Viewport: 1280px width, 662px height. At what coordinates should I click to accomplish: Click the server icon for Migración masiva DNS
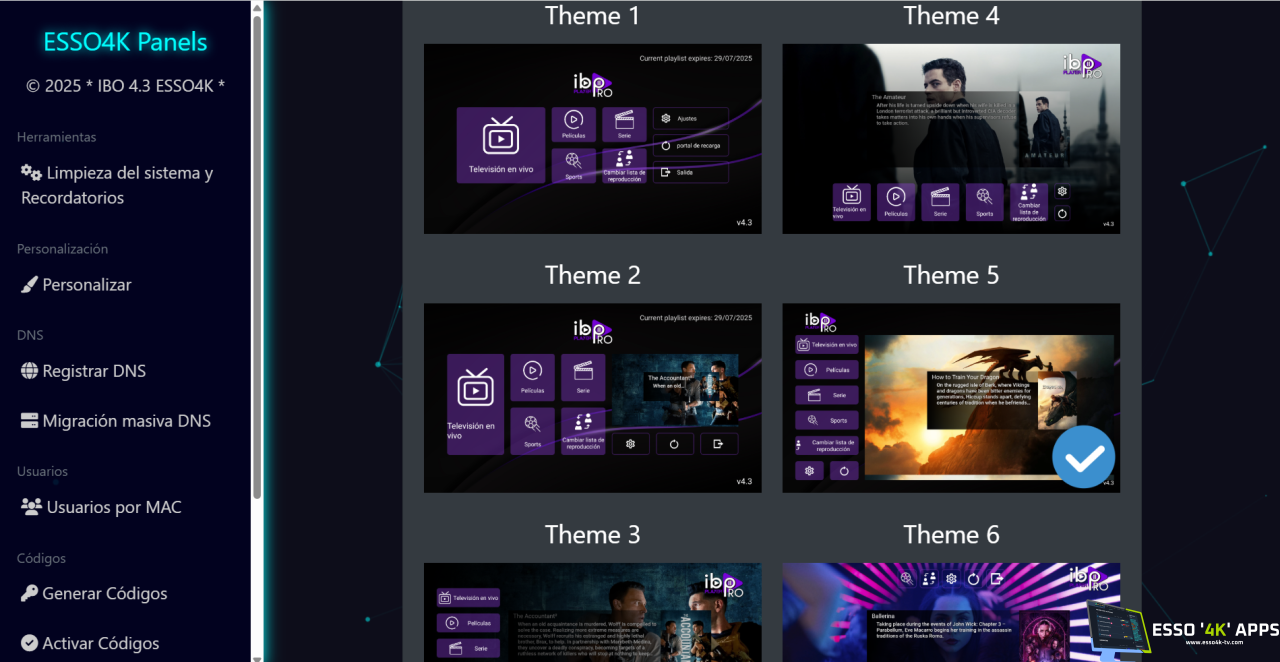pos(29,421)
